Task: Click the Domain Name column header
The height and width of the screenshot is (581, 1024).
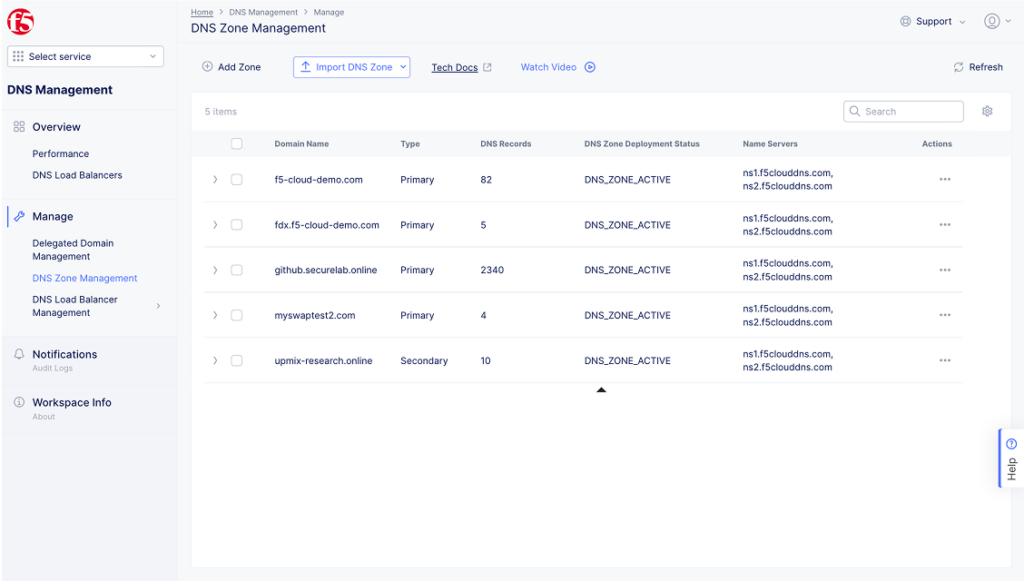Action: pyautogui.click(x=301, y=144)
